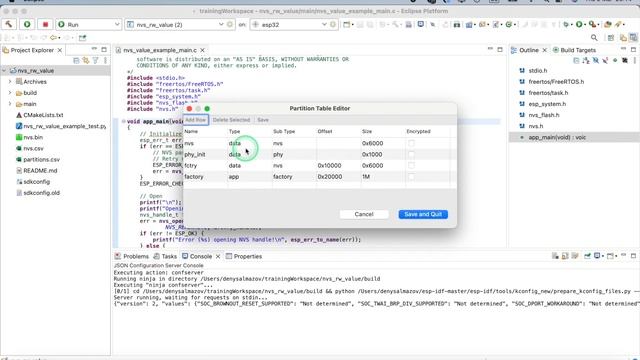Select nvs_flash.h in Outline
The width and height of the screenshot is (640, 360).
pos(544,115)
